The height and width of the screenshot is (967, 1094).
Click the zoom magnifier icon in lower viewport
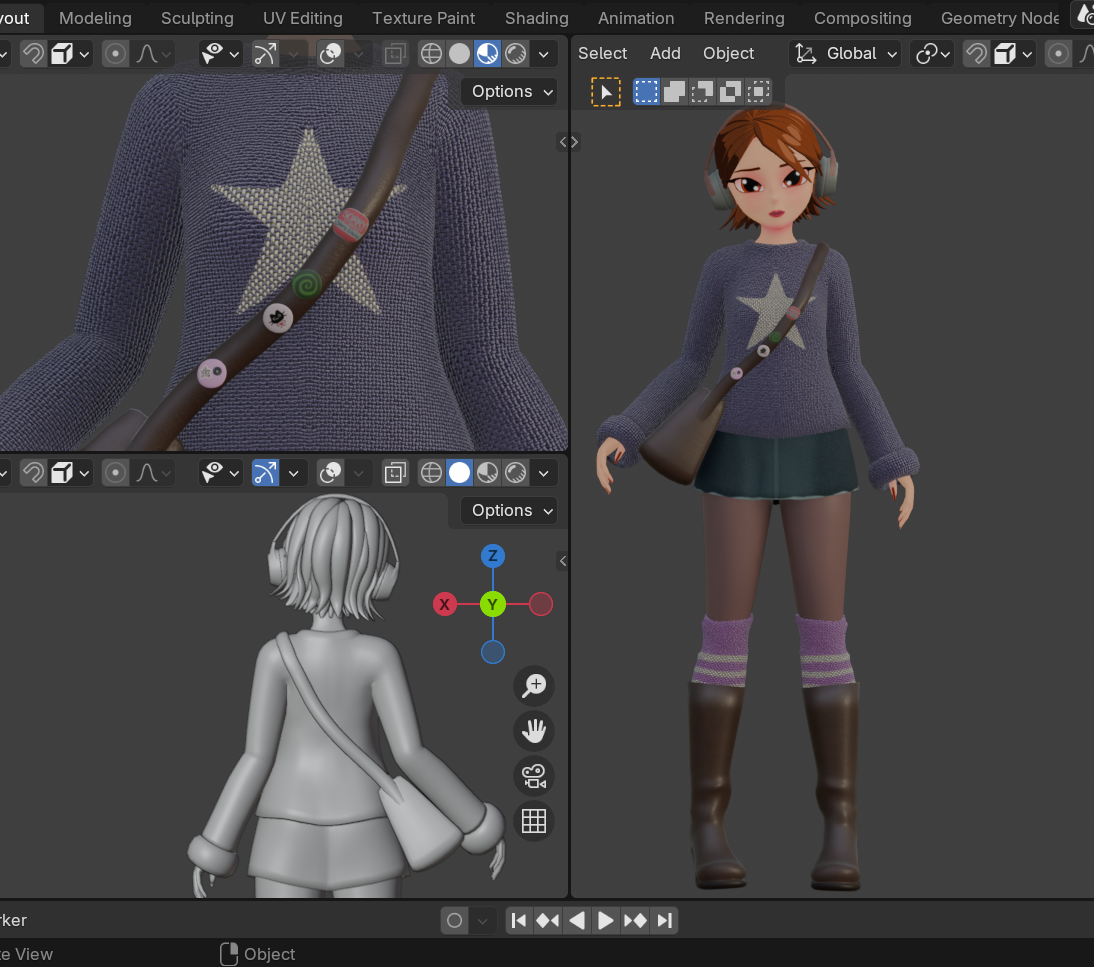(534, 685)
